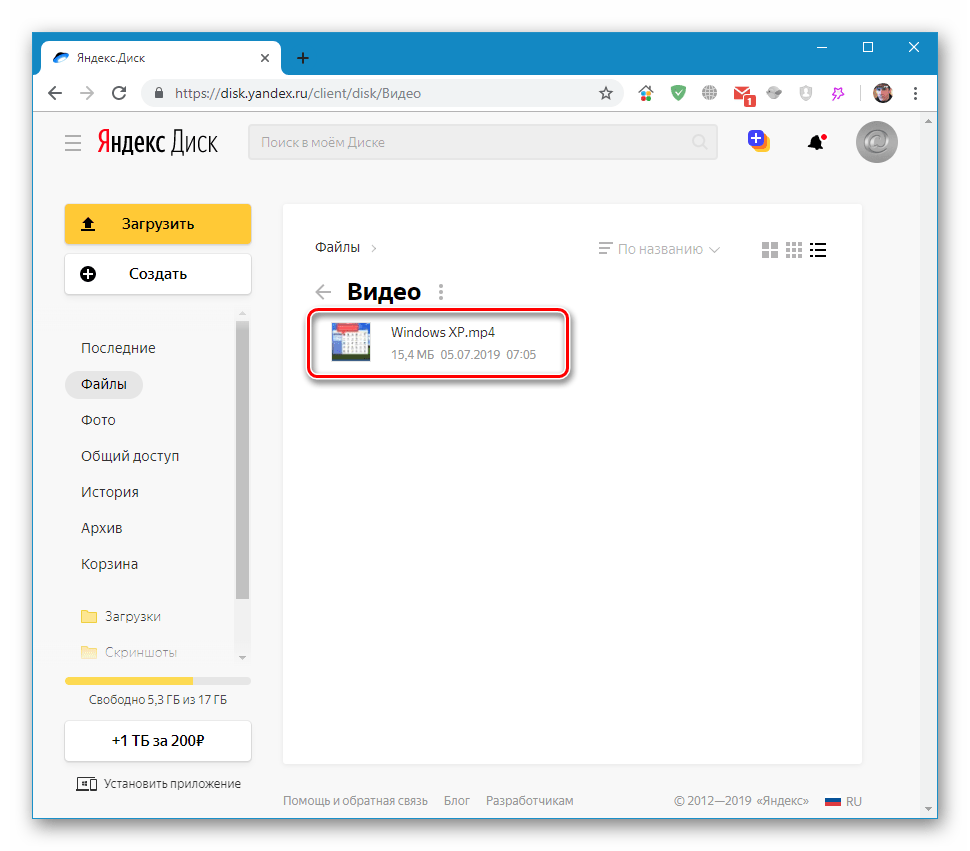The width and height of the screenshot is (970, 851).
Task: Change language via RU flag
Action: (x=843, y=802)
